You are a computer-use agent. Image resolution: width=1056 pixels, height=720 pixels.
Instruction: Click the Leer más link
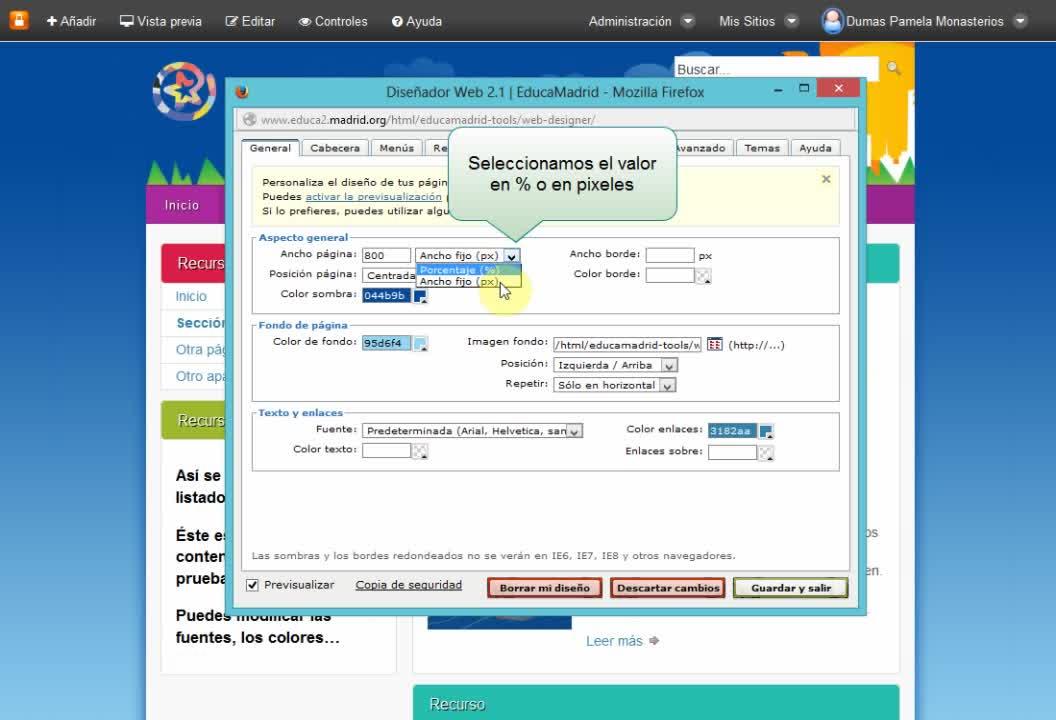pos(614,641)
